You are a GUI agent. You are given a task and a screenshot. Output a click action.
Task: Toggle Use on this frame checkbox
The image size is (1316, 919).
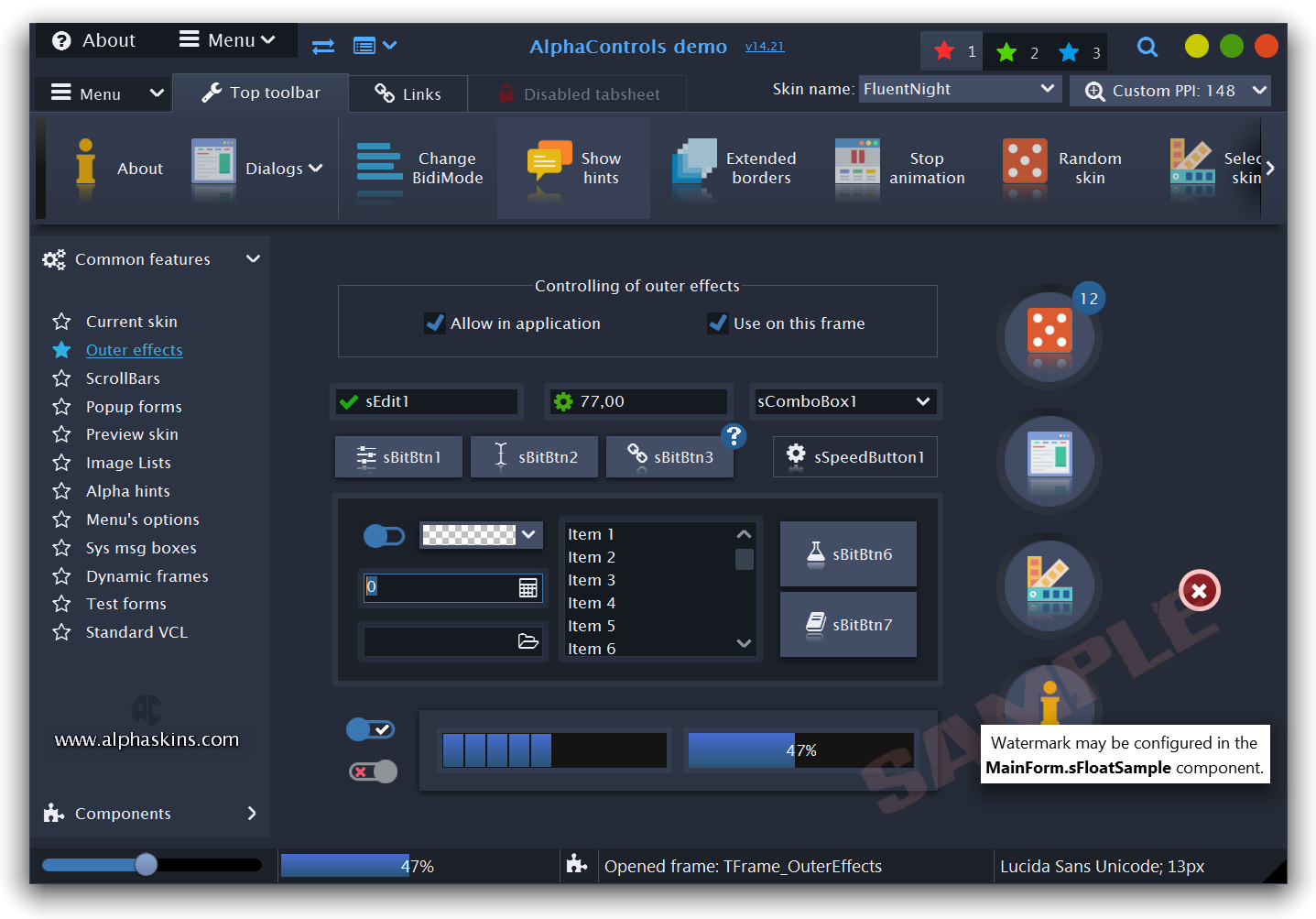tap(786, 323)
